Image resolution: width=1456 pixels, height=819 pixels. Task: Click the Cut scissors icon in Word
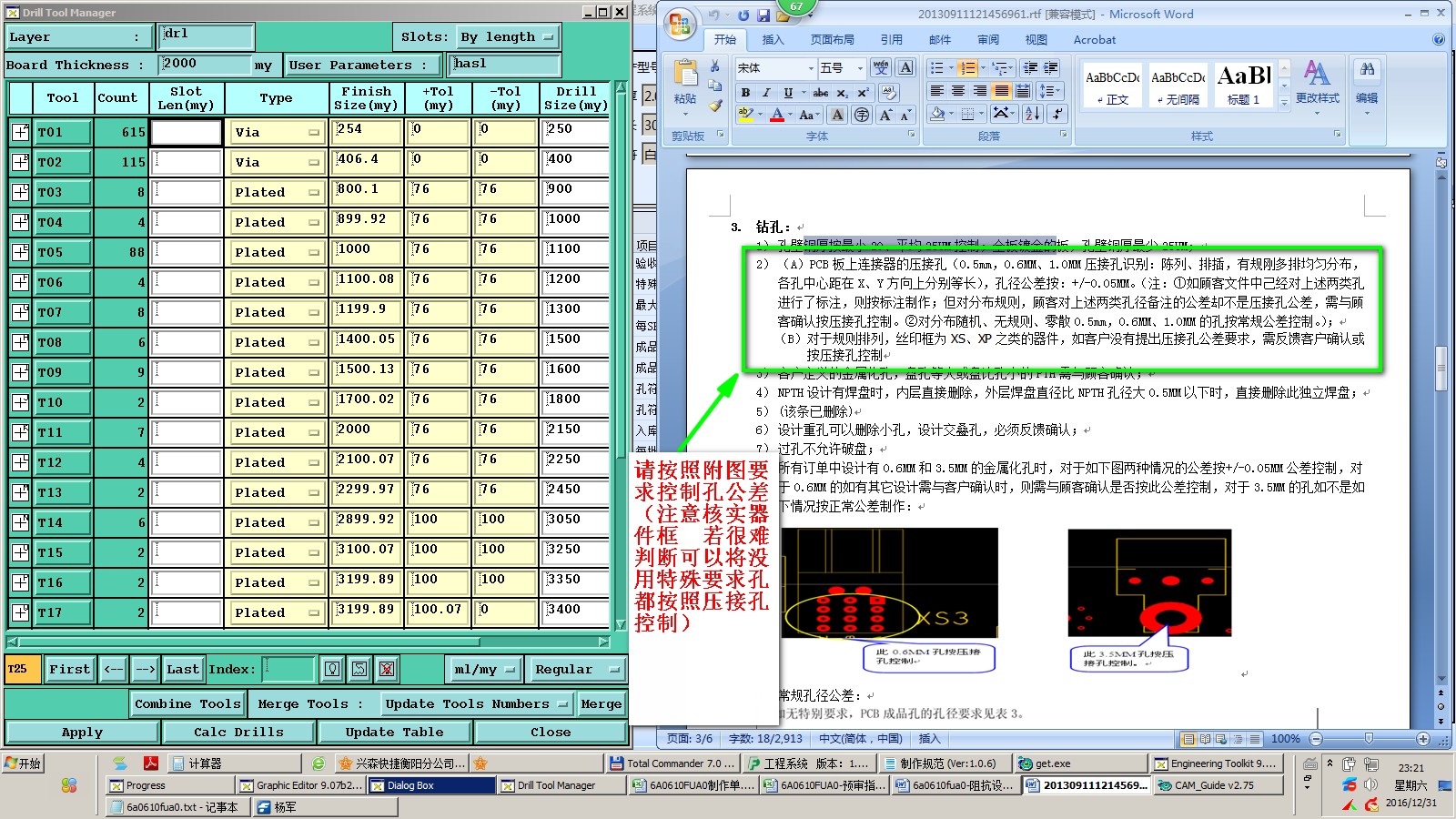point(715,66)
